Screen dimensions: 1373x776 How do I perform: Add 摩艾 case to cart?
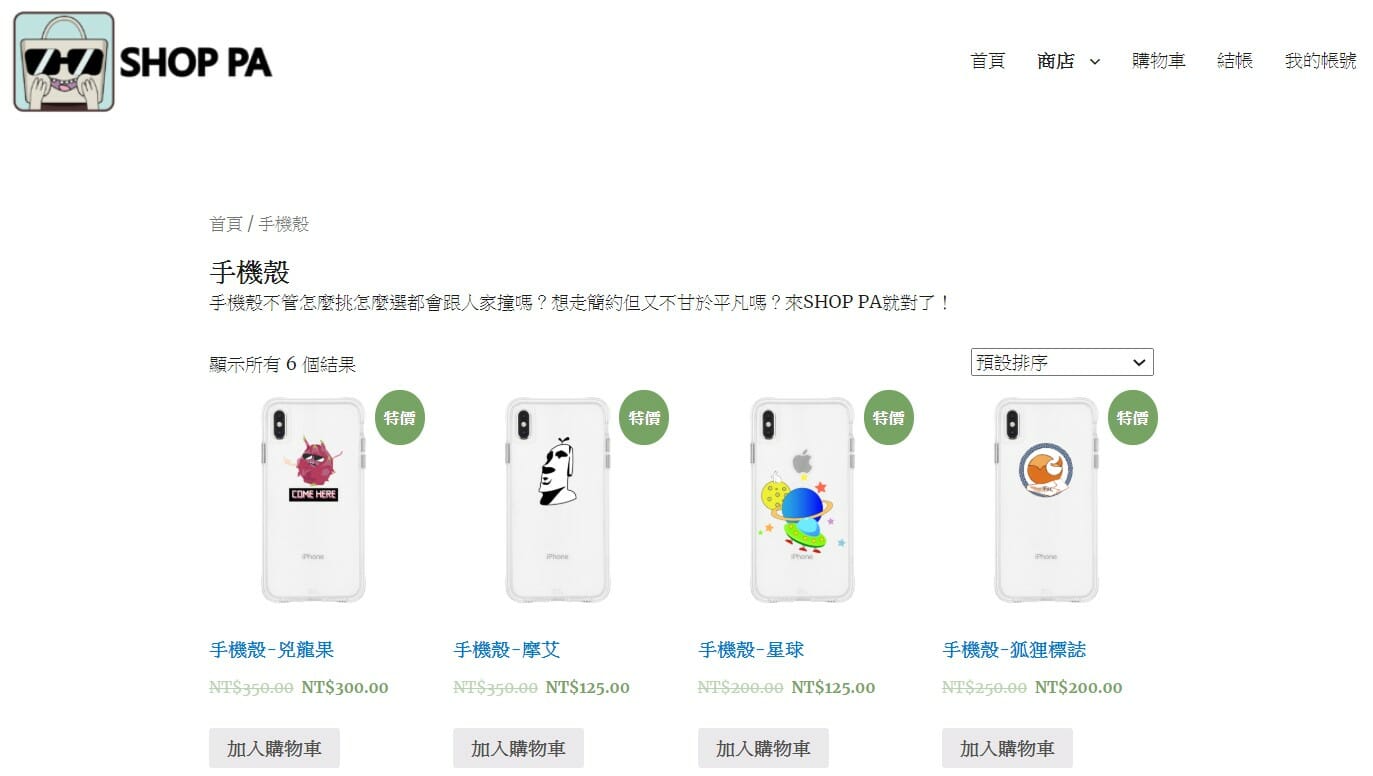coord(518,748)
